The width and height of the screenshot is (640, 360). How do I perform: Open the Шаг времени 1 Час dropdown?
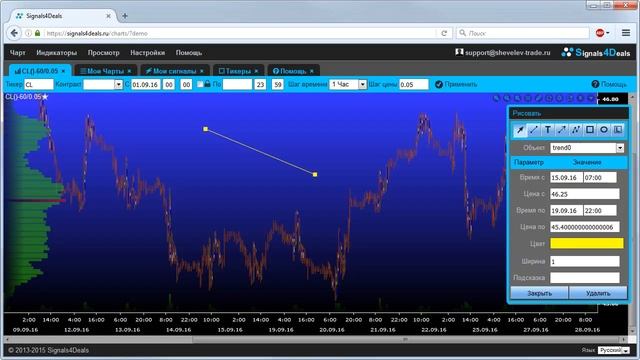pos(362,84)
